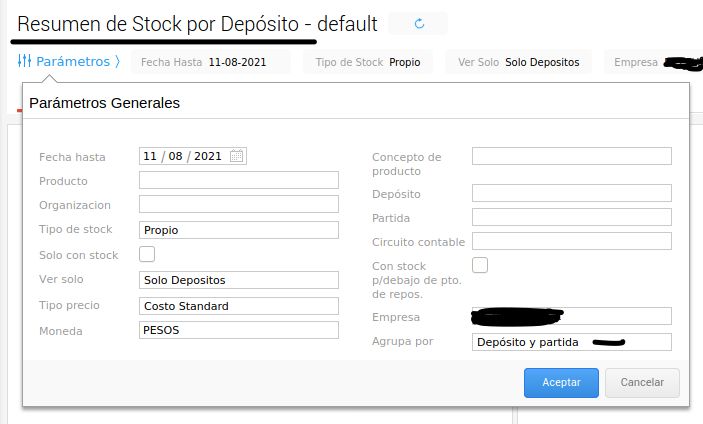
Task: Toggle the Solo con stock checkbox
Action: click(x=147, y=254)
